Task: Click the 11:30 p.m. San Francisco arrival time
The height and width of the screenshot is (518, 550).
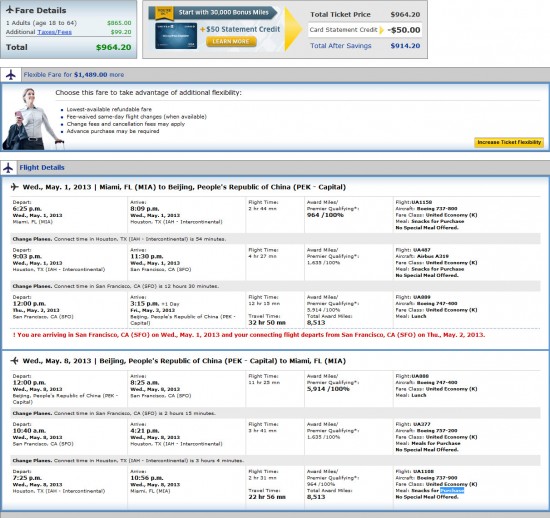Action: (147, 256)
